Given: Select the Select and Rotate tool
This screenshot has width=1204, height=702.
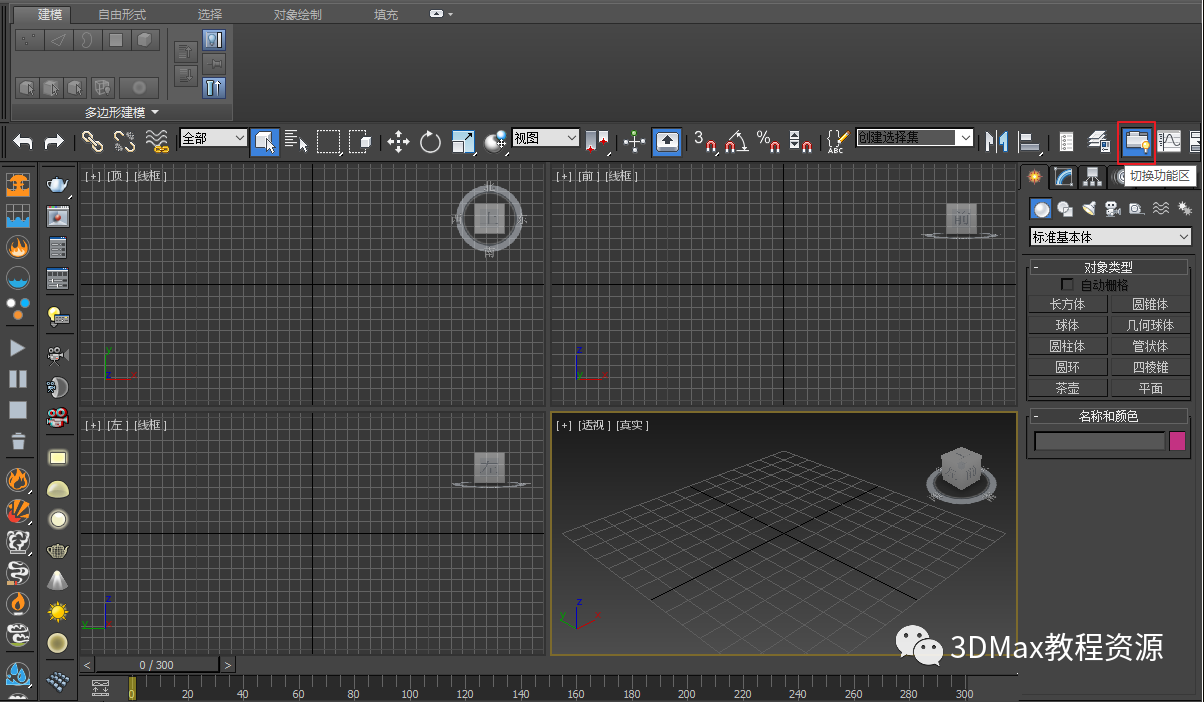Looking at the screenshot, I should coord(430,142).
